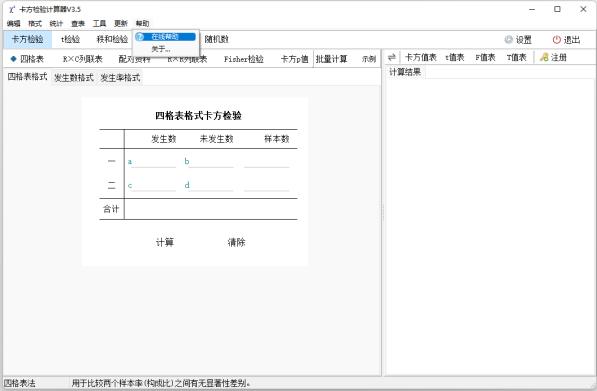Click the 样本数 column header
Image resolution: width=597 pixels, height=391 pixels.
pyautogui.click(x=277, y=139)
